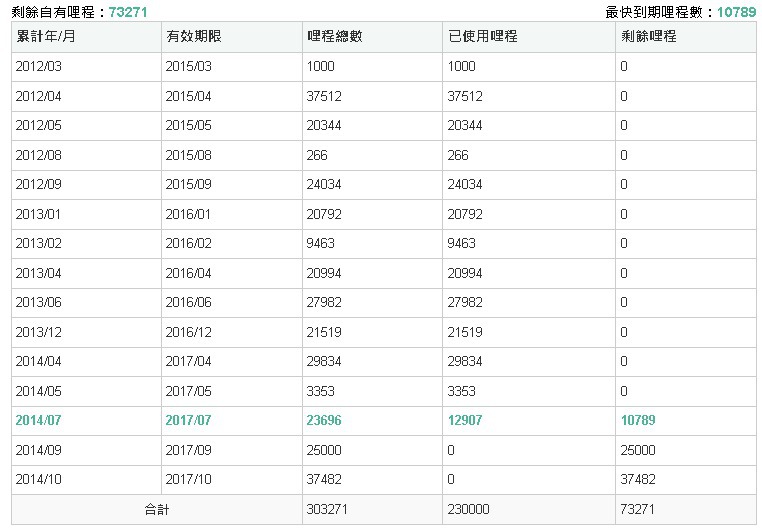
Task: Select the 最快到期哩程數 value 10789 at top
Action: (x=737, y=12)
